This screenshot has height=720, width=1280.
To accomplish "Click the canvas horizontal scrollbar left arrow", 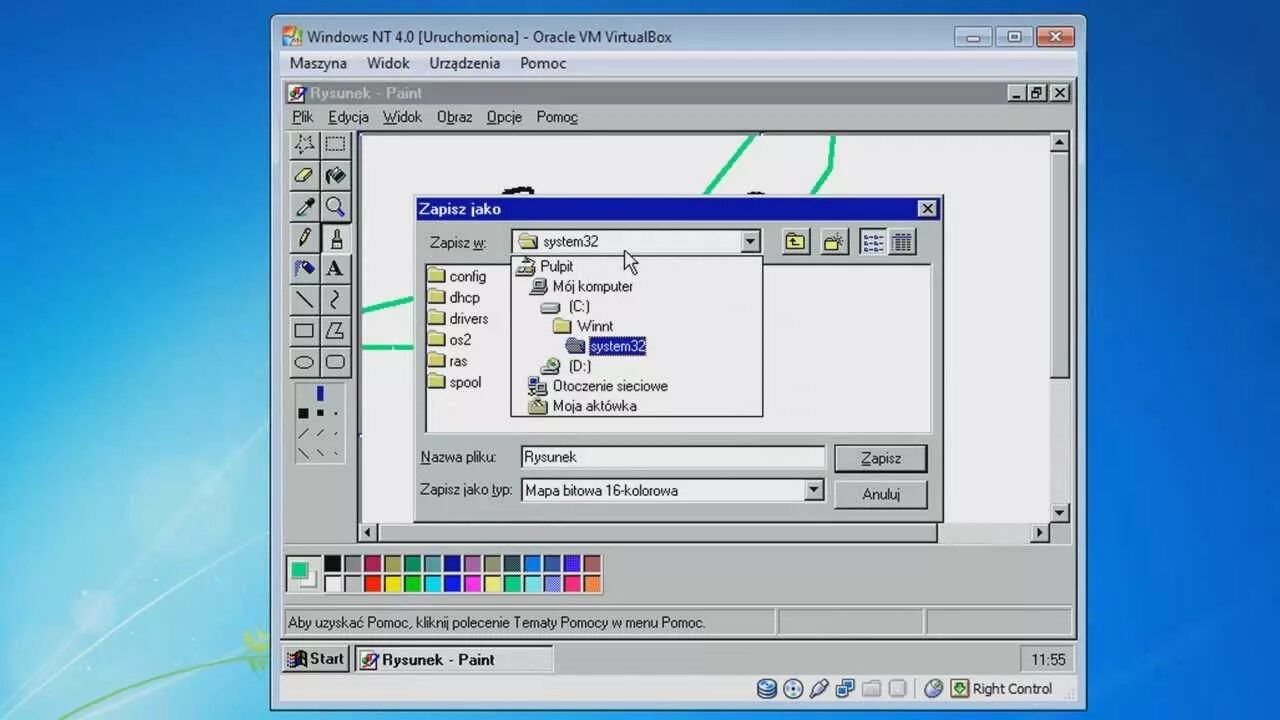I will point(369,533).
